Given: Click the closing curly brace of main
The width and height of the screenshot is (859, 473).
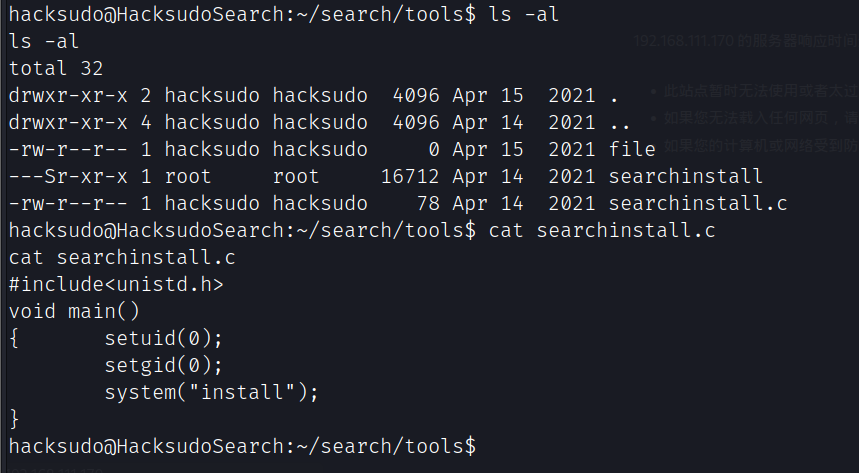Looking at the screenshot, I should [14, 418].
